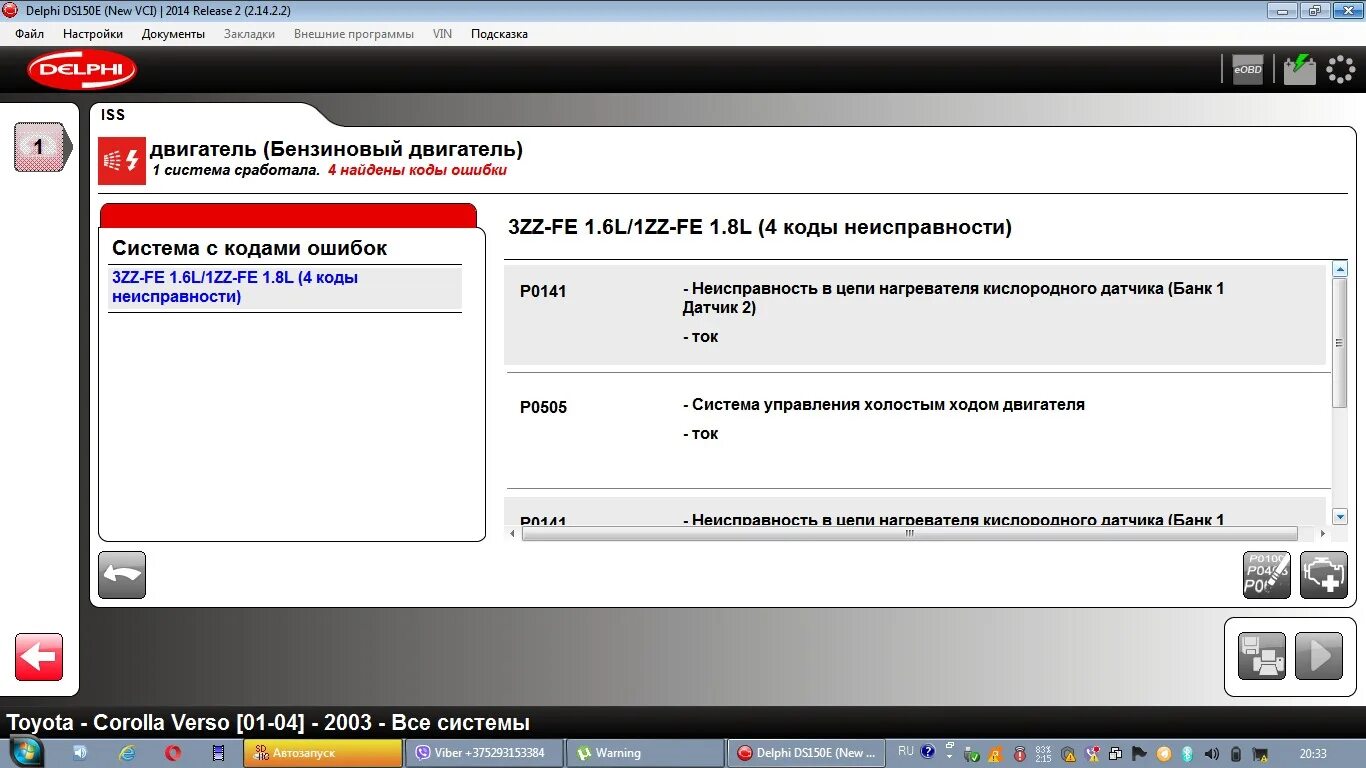Click the Action Center flag icon
The height and width of the screenshot is (768, 1366).
click(x=1139, y=753)
